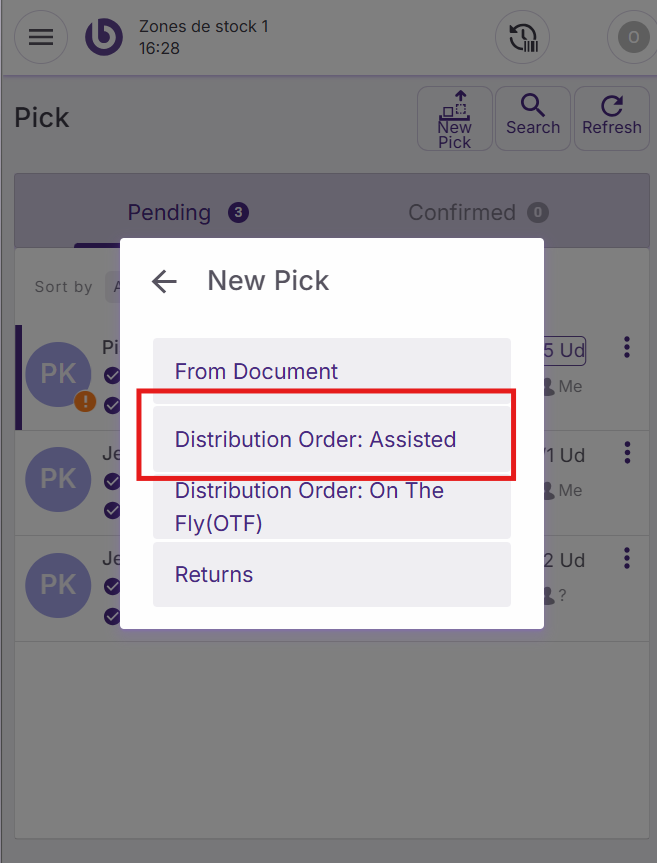Open Search for picks
The width and height of the screenshot is (657, 863).
pyautogui.click(x=533, y=119)
